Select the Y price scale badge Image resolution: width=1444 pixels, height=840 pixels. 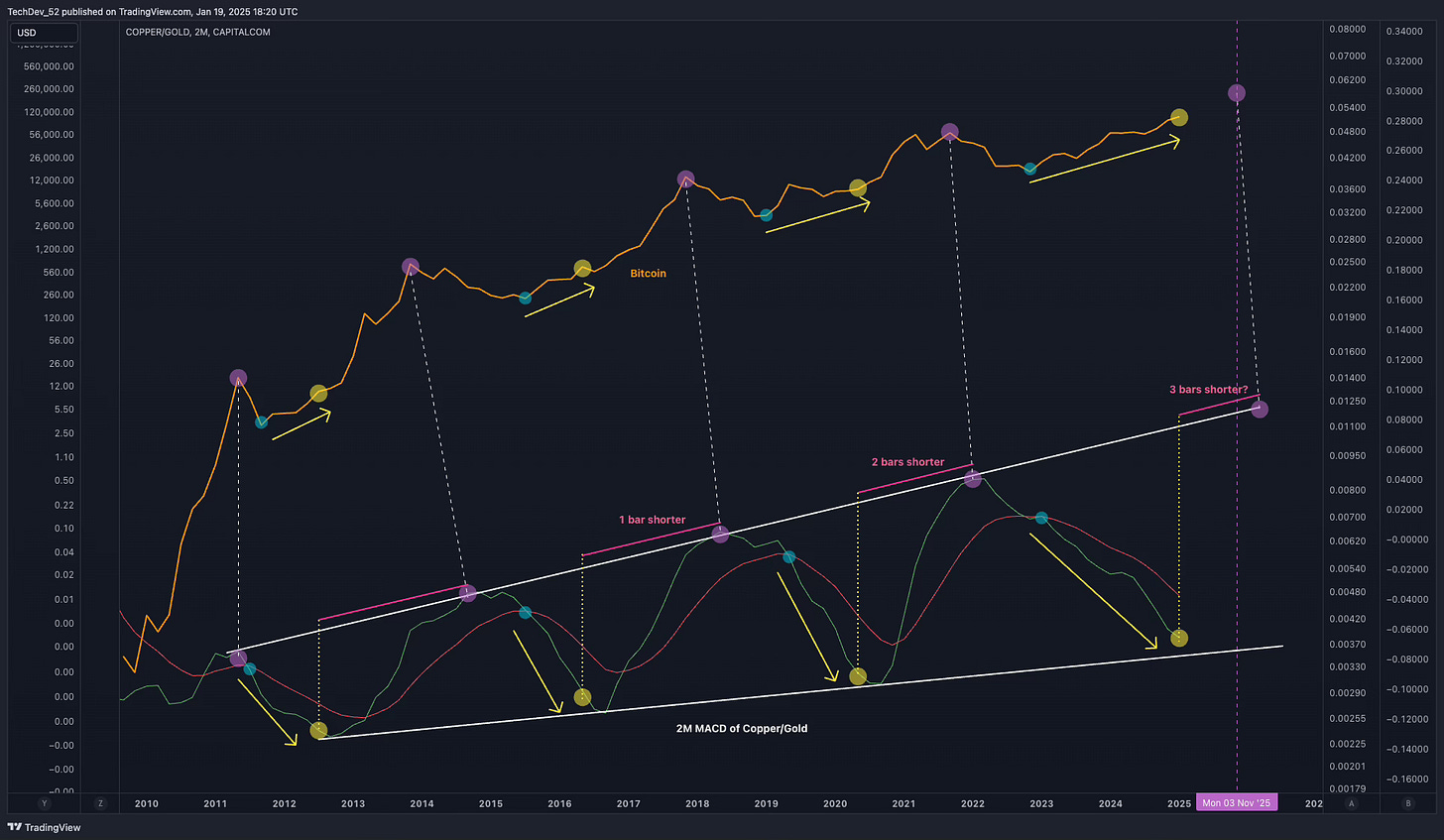click(44, 800)
